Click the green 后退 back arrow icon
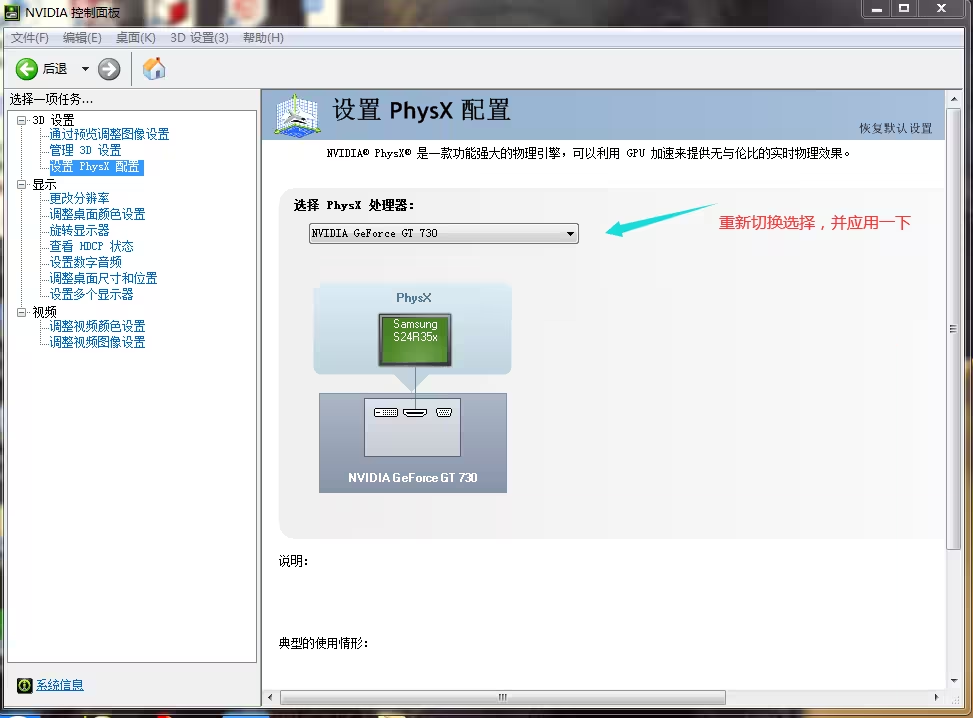Viewport: 973px width, 718px height. [x=26, y=69]
